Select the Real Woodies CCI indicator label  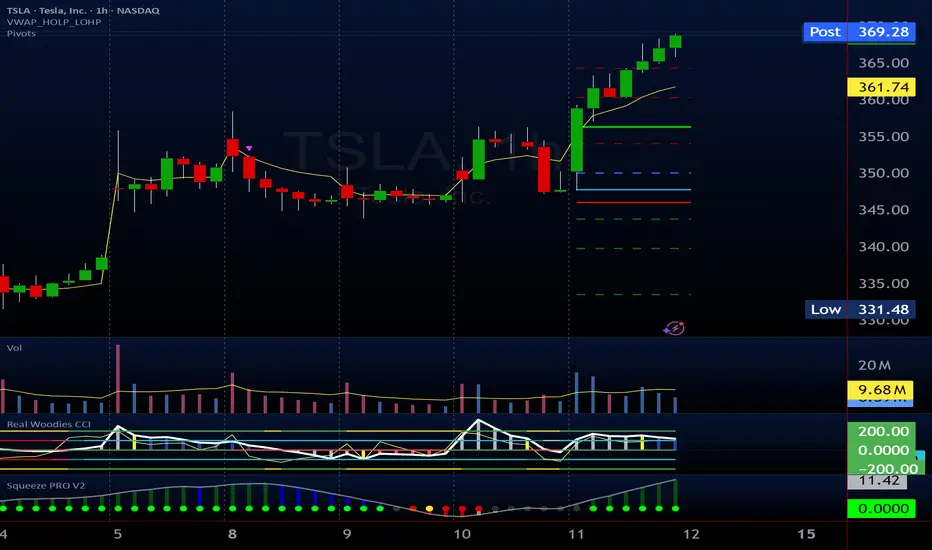49,424
